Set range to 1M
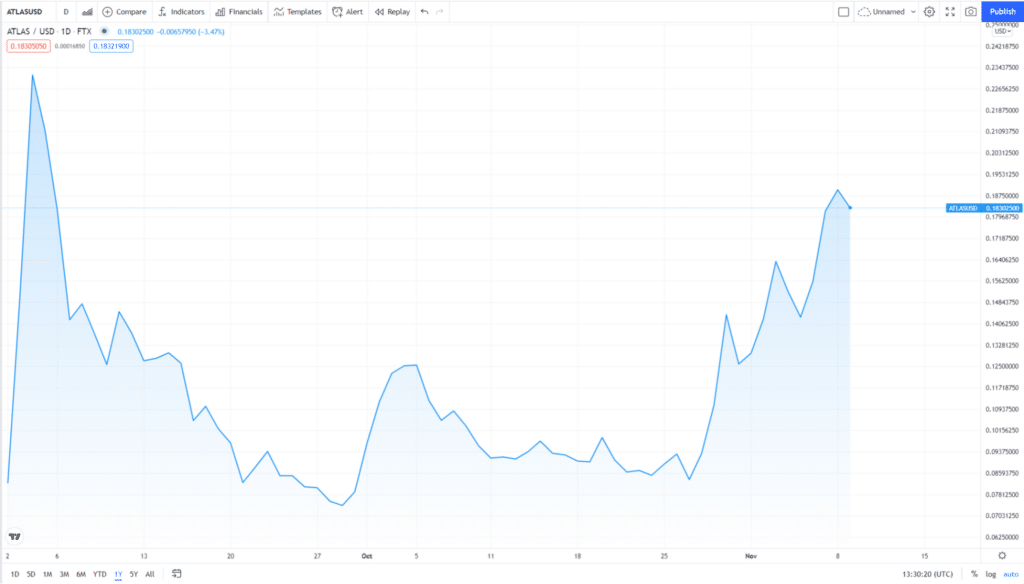The image size is (1024, 584). [x=48, y=574]
